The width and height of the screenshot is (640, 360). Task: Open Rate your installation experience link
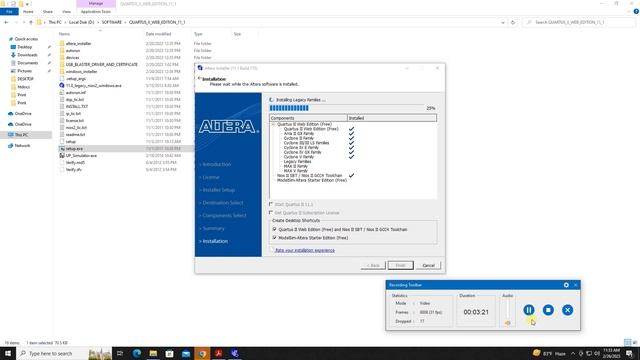(305, 250)
